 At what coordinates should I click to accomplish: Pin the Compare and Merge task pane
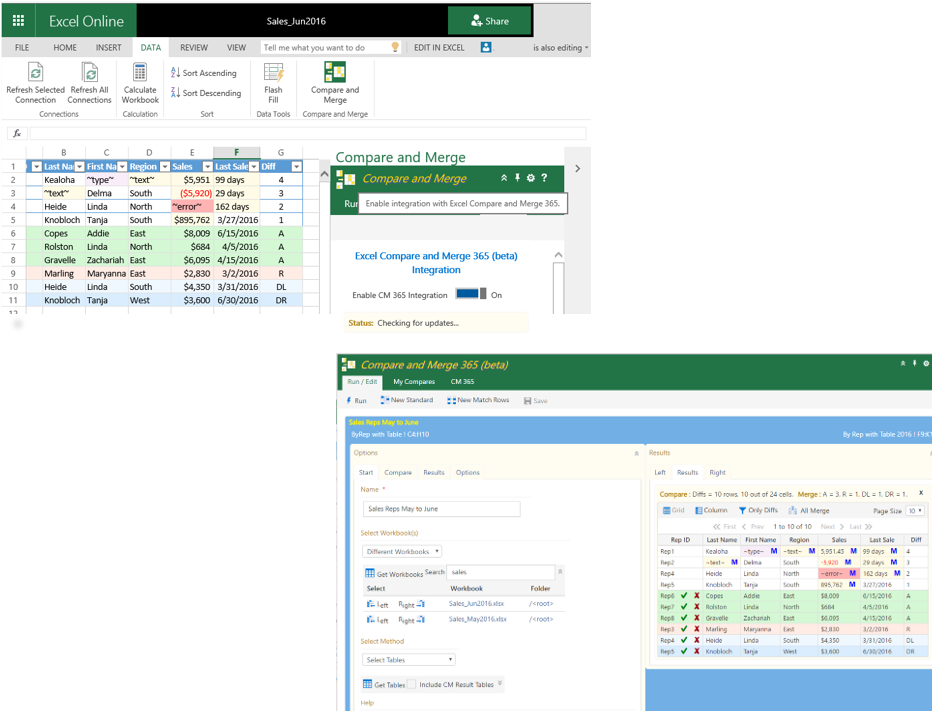517,178
